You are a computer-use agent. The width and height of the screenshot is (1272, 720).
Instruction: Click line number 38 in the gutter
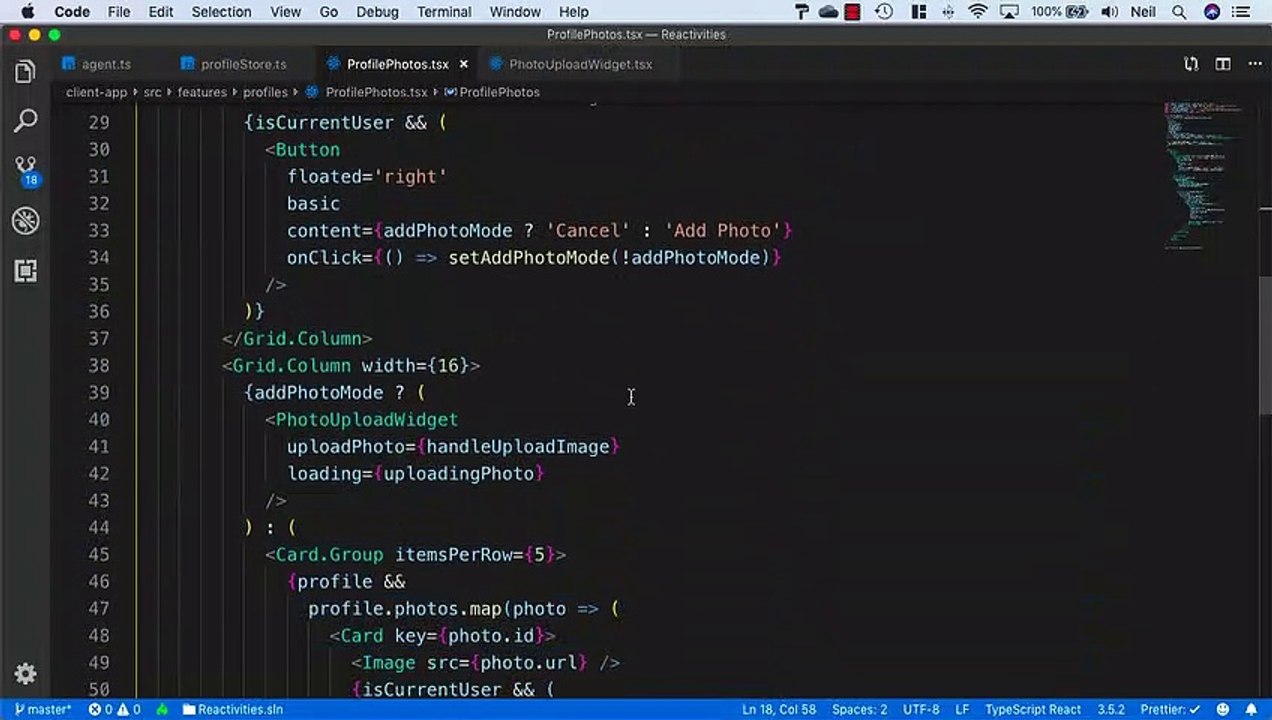[x=98, y=365]
